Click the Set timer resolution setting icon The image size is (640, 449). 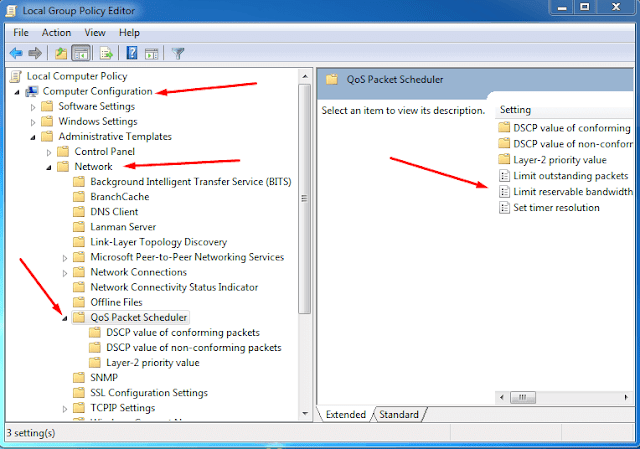click(504, 208)
